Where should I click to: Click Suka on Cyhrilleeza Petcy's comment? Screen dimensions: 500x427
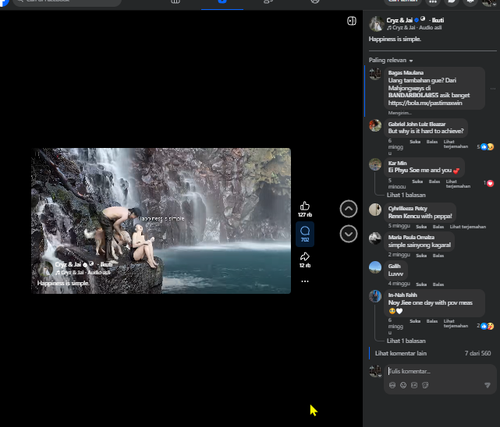[x=421, y=227]
